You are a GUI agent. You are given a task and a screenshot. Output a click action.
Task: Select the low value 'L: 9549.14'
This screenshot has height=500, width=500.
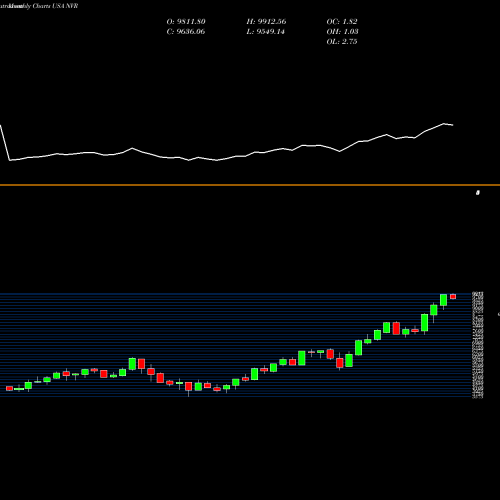tap(266, 31)
